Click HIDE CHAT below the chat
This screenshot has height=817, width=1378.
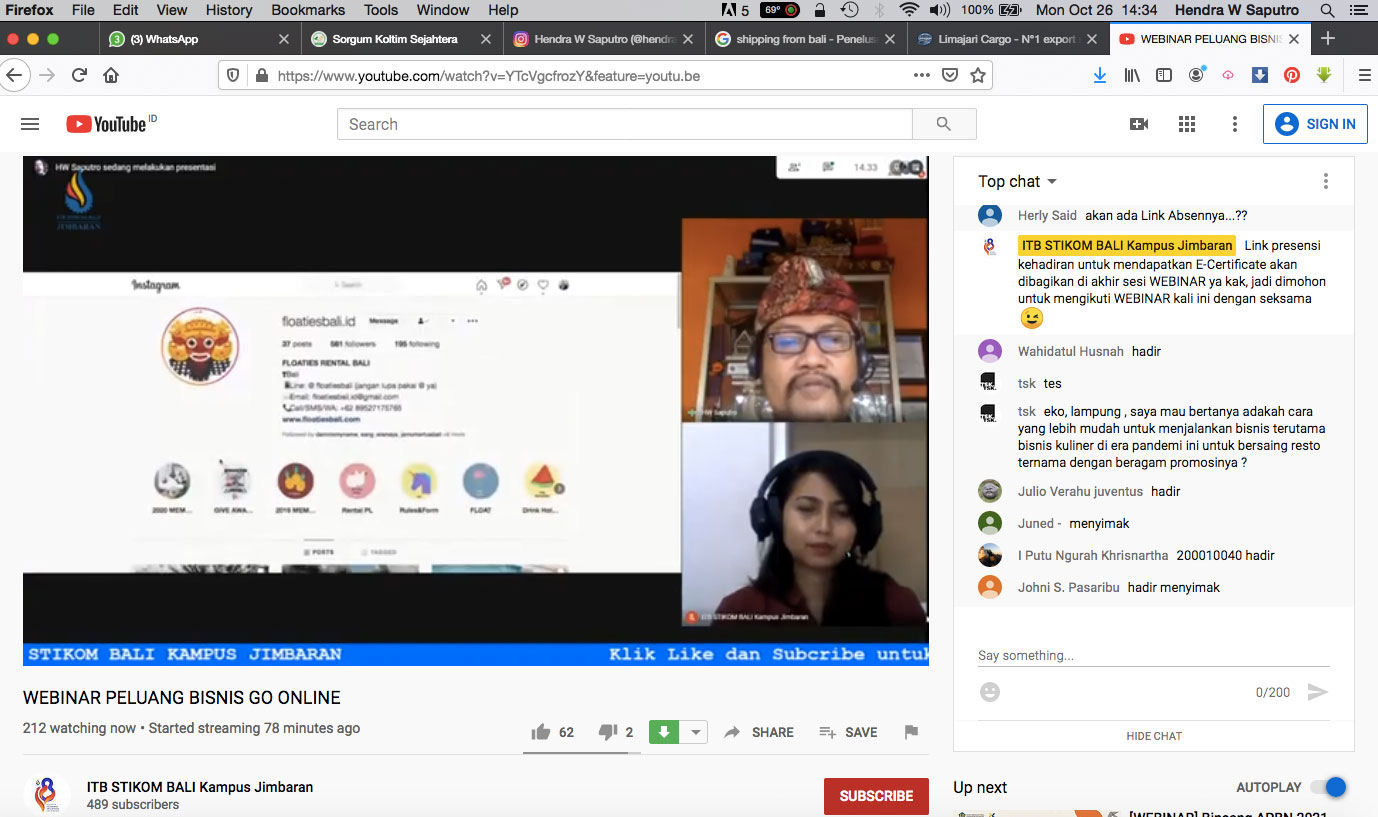point(1154,736)
